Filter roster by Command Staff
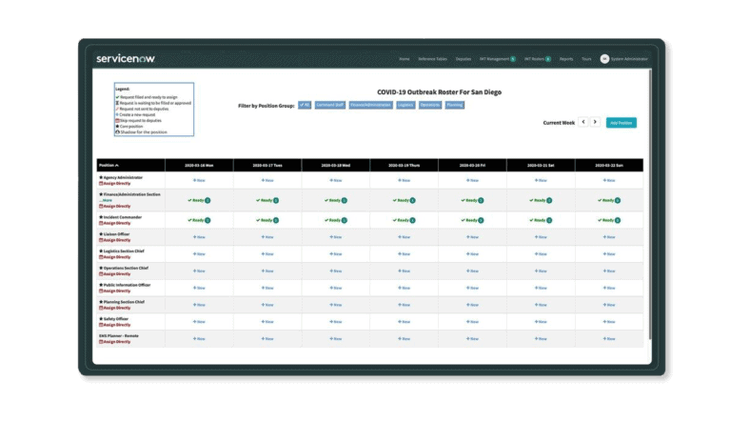 tap(330, 105)
